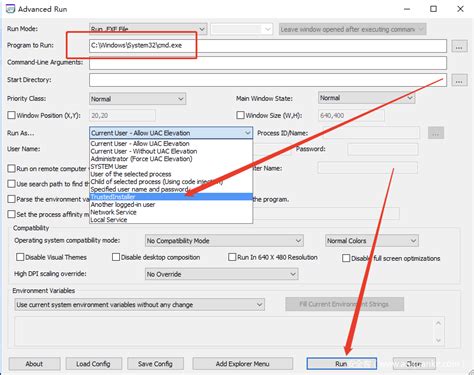Expand the Priority Class dropdown
Screen dimensions: 474x375
(x=137, y=99)
